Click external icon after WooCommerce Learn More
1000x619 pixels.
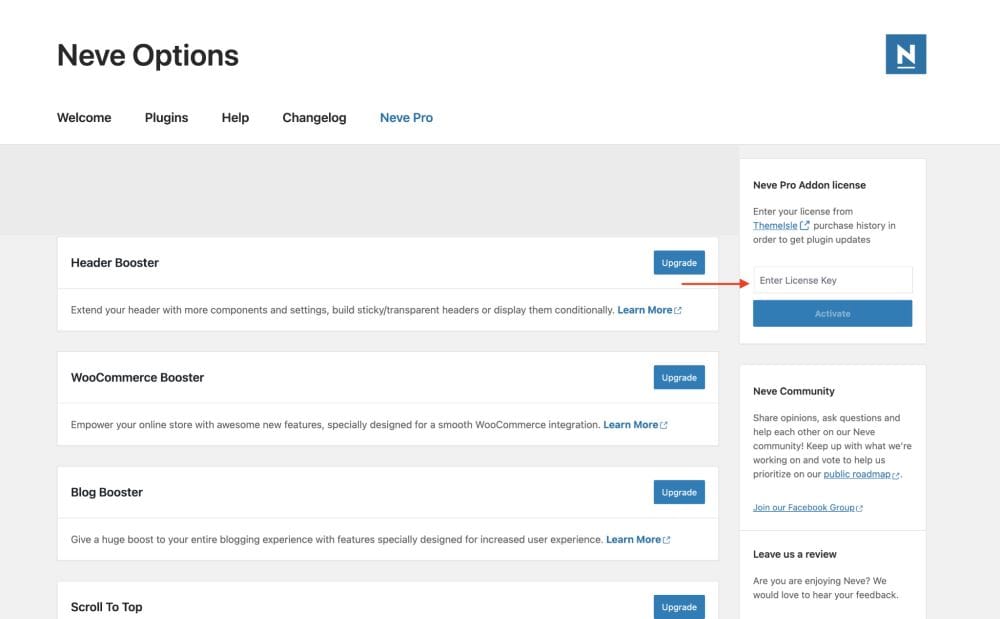click(664, 425)
